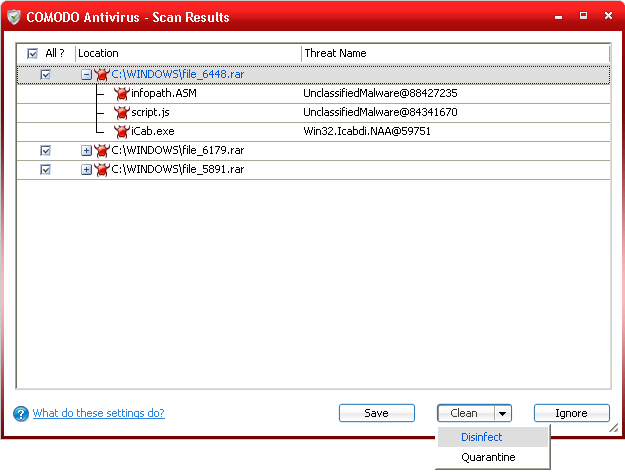Click the window resize grip in corner
This screenshot has width=625, height=472.
(x=614, y=428)
